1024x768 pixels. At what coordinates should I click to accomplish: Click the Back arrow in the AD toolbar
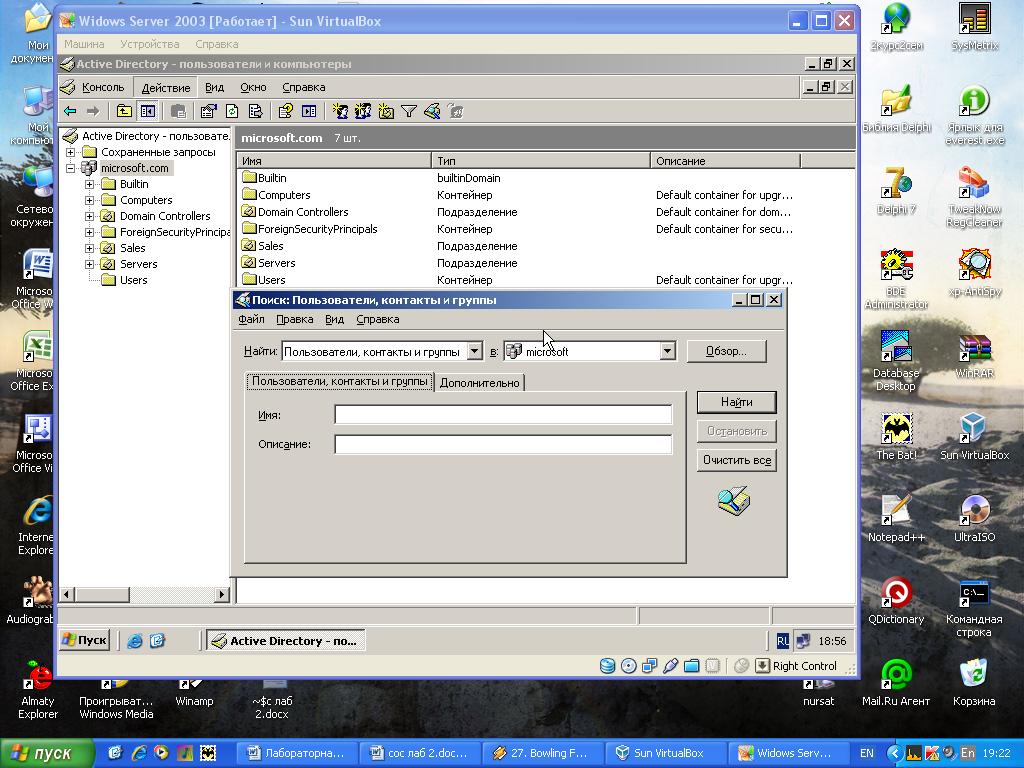pos(70,112)
